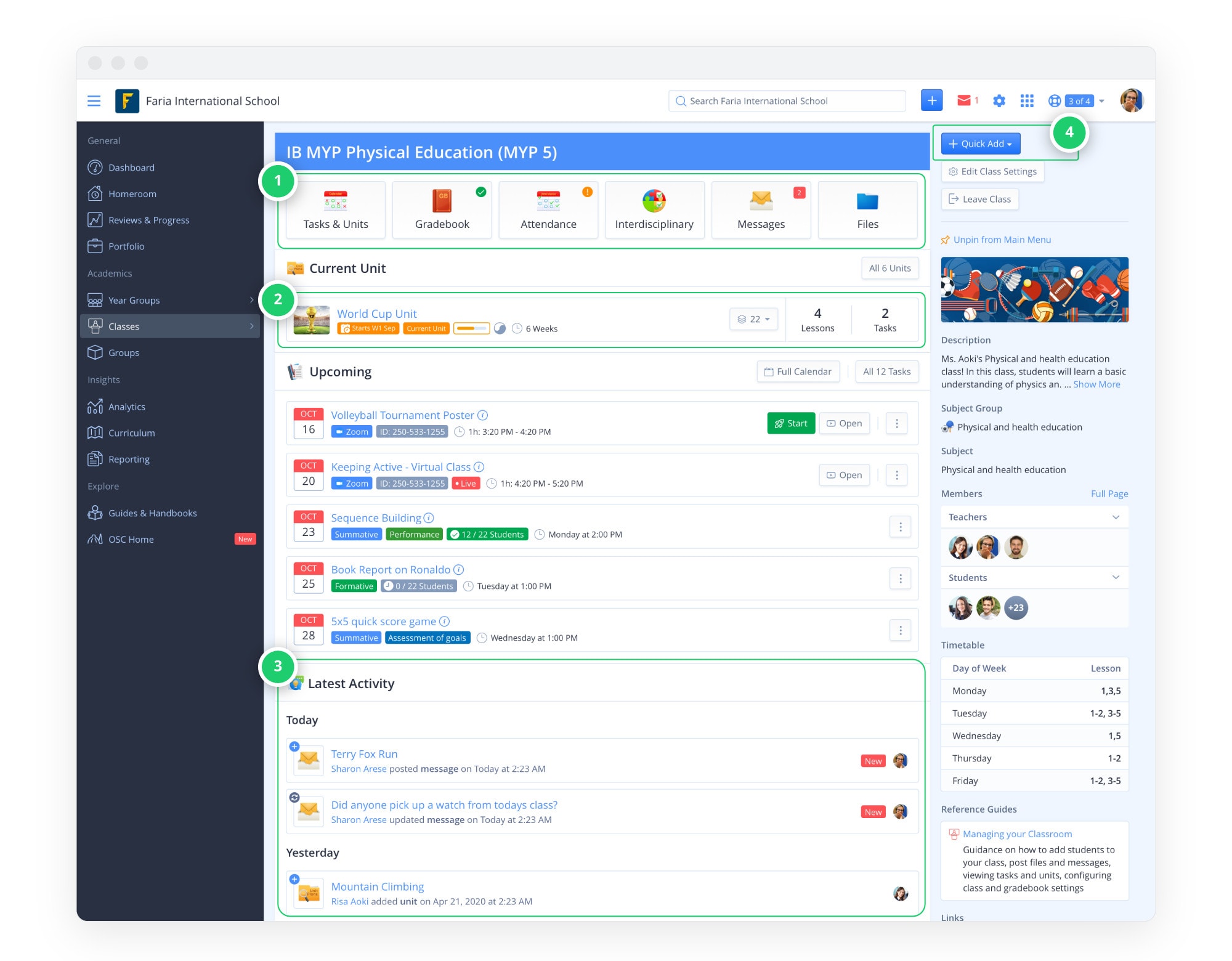Viewport: 1232px width, 961px height.
Task: Select Analytics in the sidebar
Action: 127,407
